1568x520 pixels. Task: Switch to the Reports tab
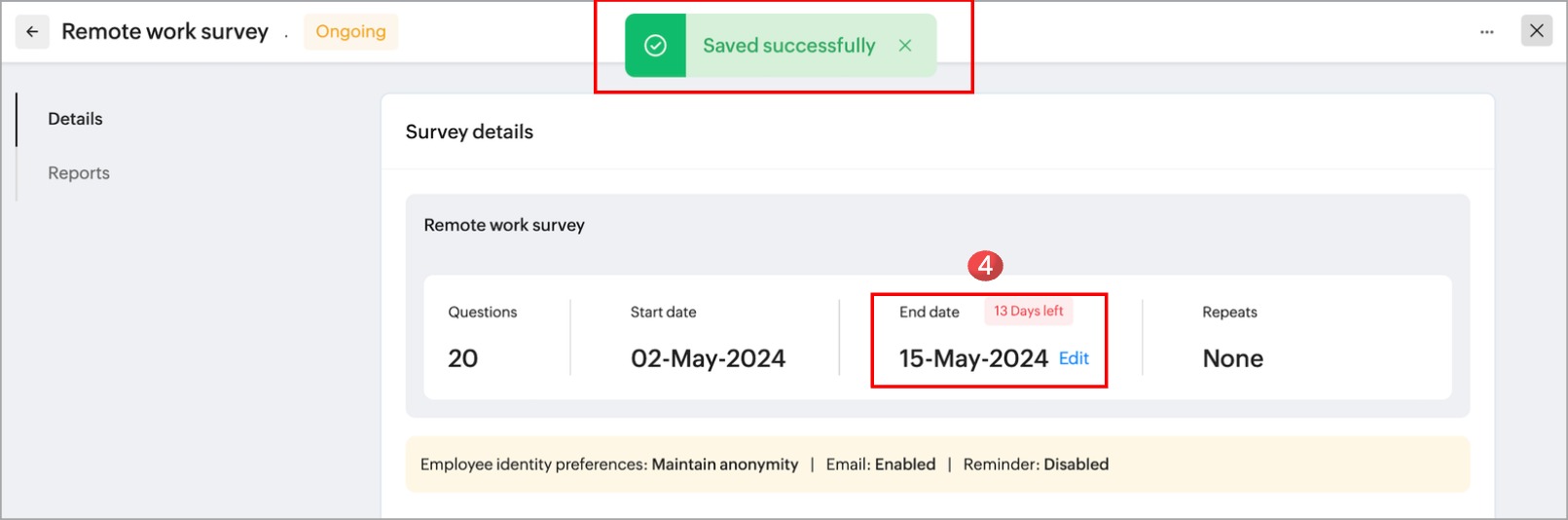[x=79, y=173]
